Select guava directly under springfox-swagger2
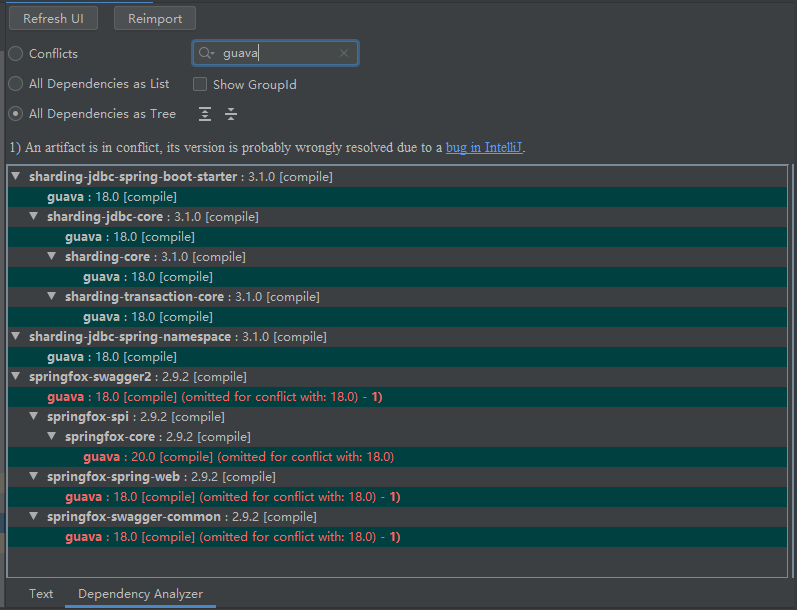 [397, 397]
